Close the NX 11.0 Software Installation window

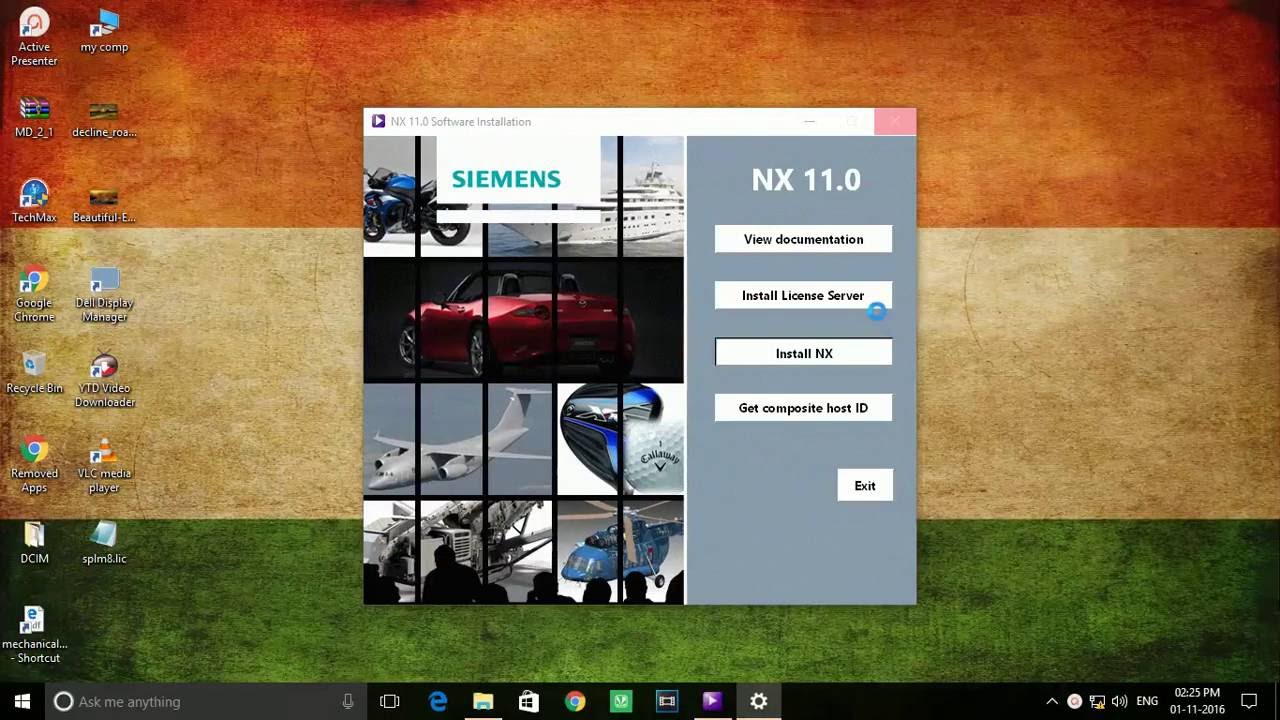click(x=894, y=121)
